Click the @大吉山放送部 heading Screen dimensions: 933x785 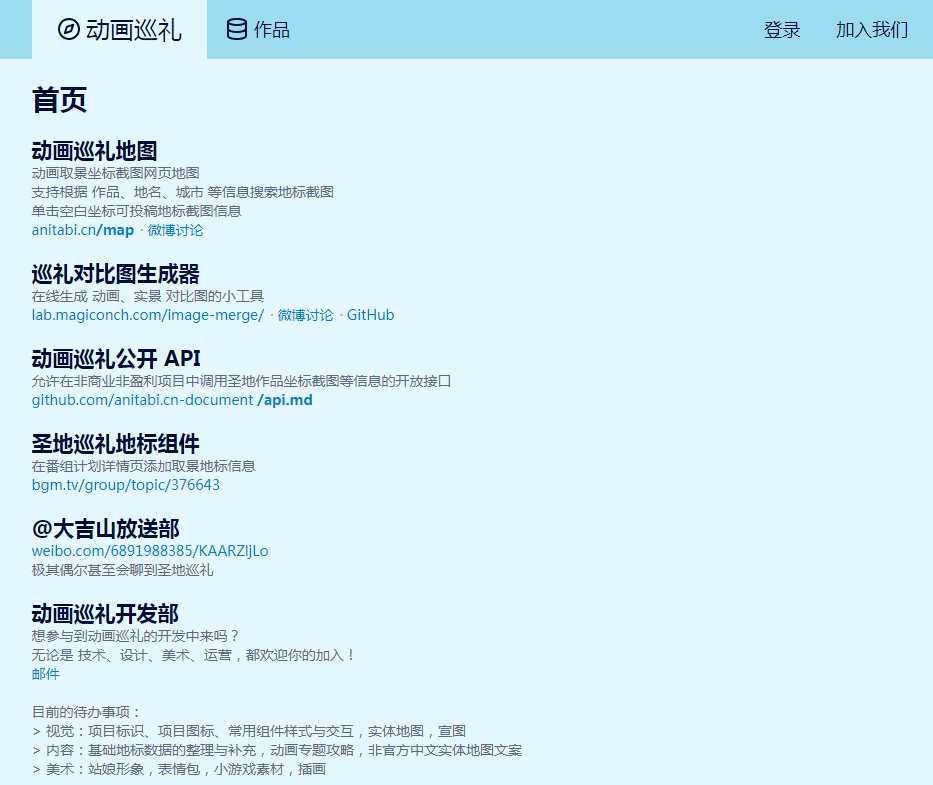pyautogui.click(x=106, y=528)
